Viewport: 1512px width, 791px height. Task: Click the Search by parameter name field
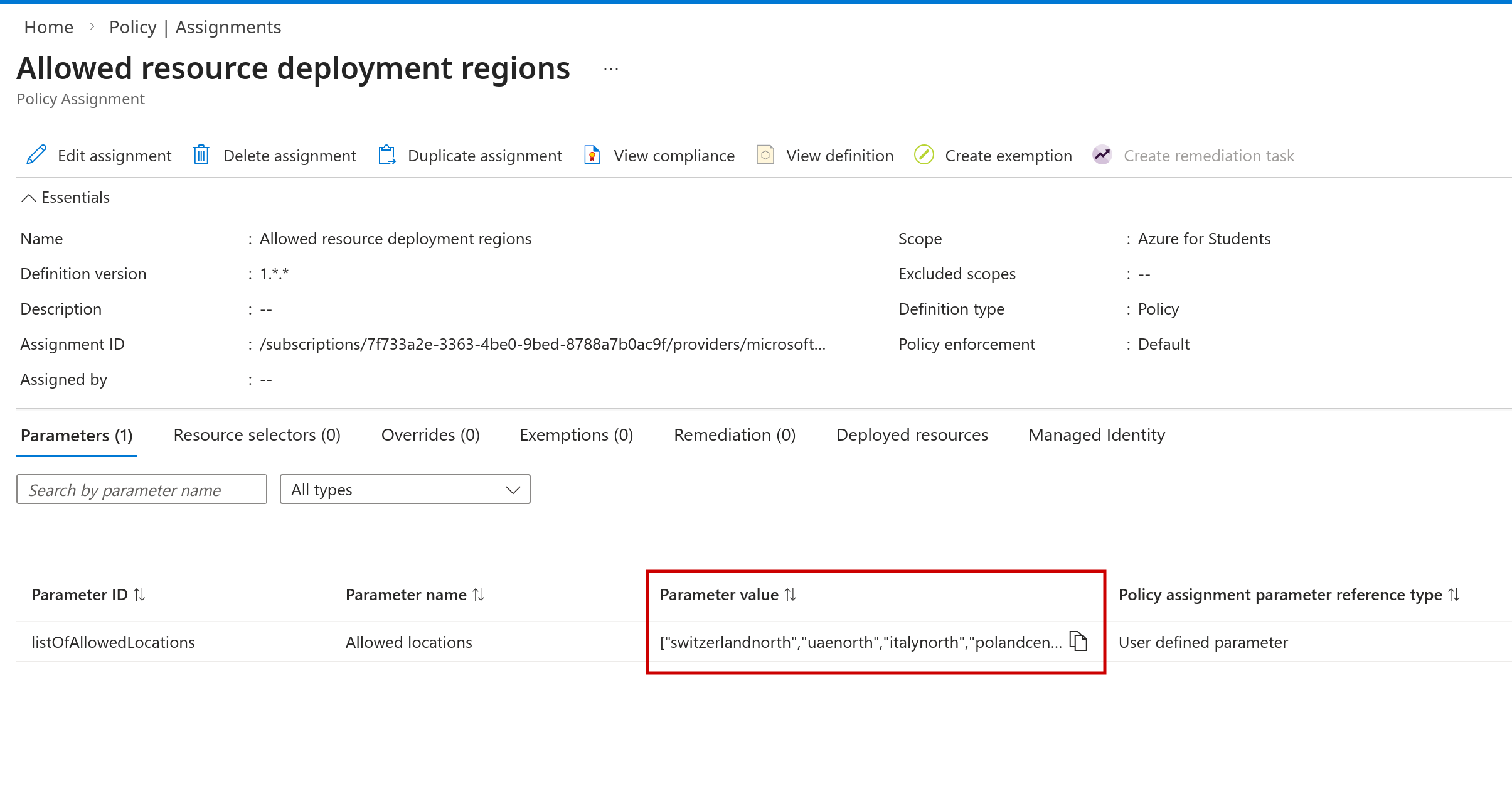pyautogui.click(x=141, y=489)
